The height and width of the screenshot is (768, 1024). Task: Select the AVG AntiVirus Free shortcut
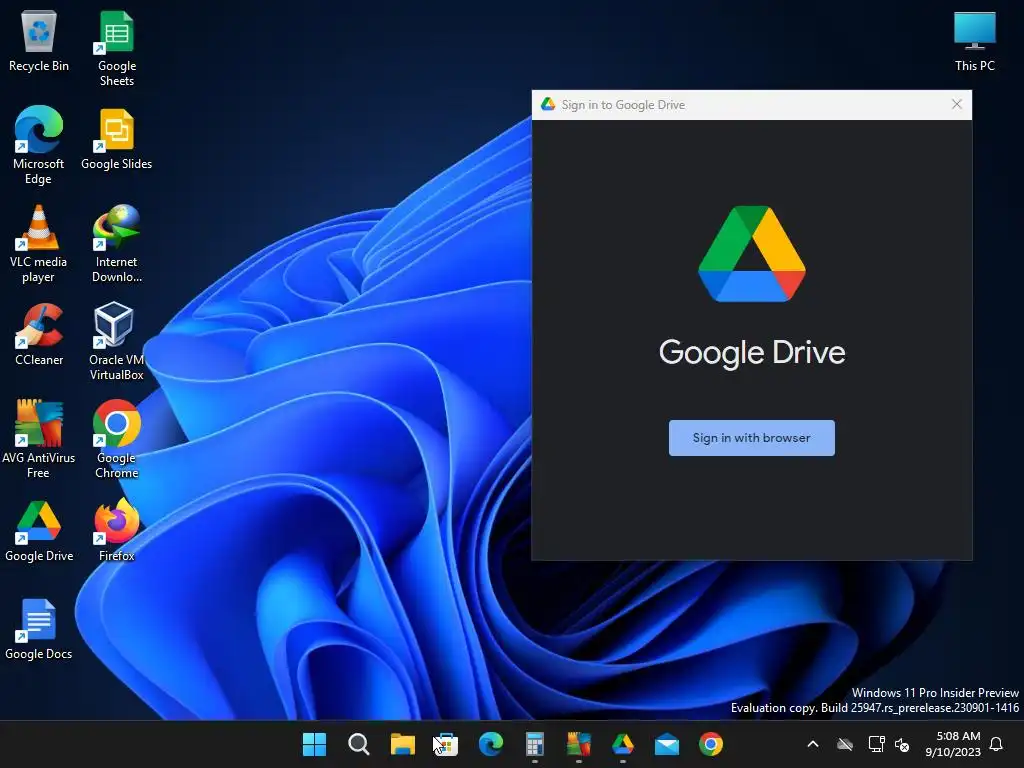39,440
